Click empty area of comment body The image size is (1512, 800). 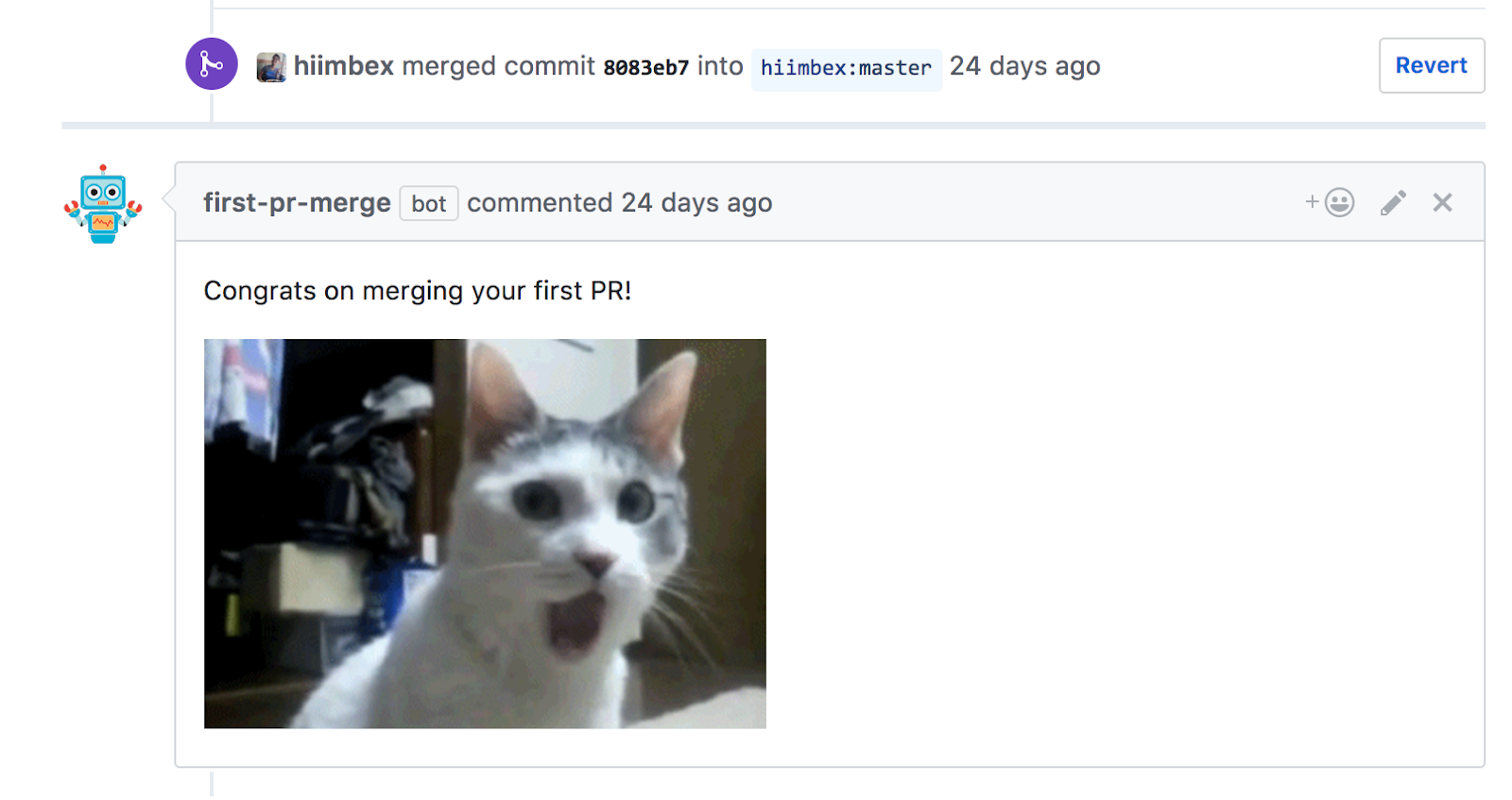coord(1125,529)
